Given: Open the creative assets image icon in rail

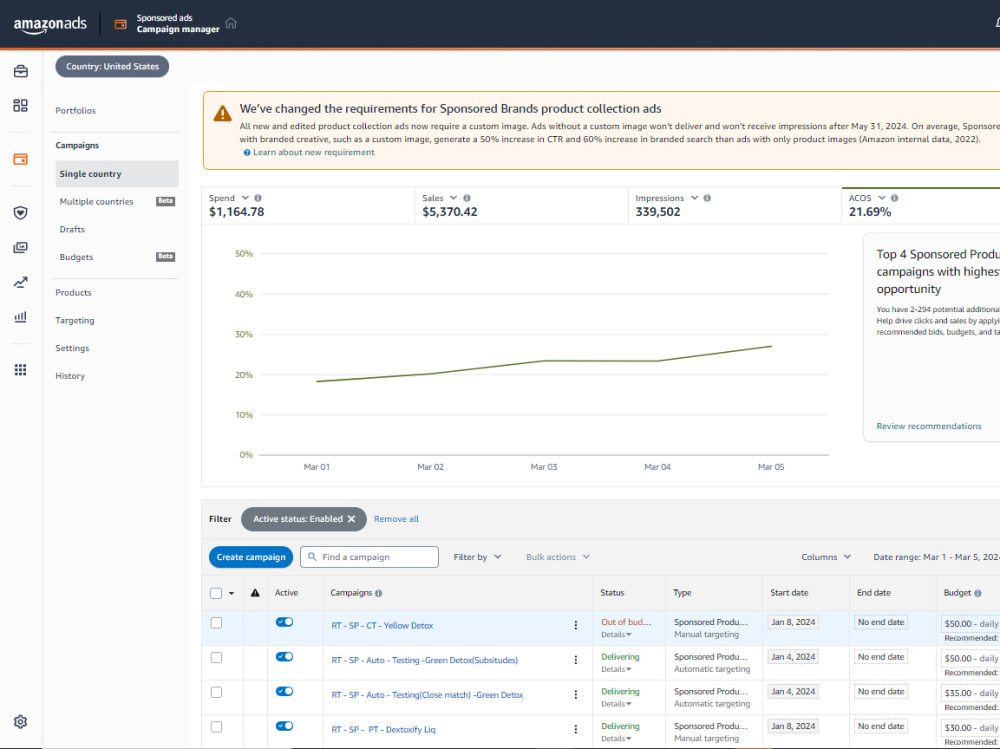Looking at the screenshot, I should pos(20,248).
